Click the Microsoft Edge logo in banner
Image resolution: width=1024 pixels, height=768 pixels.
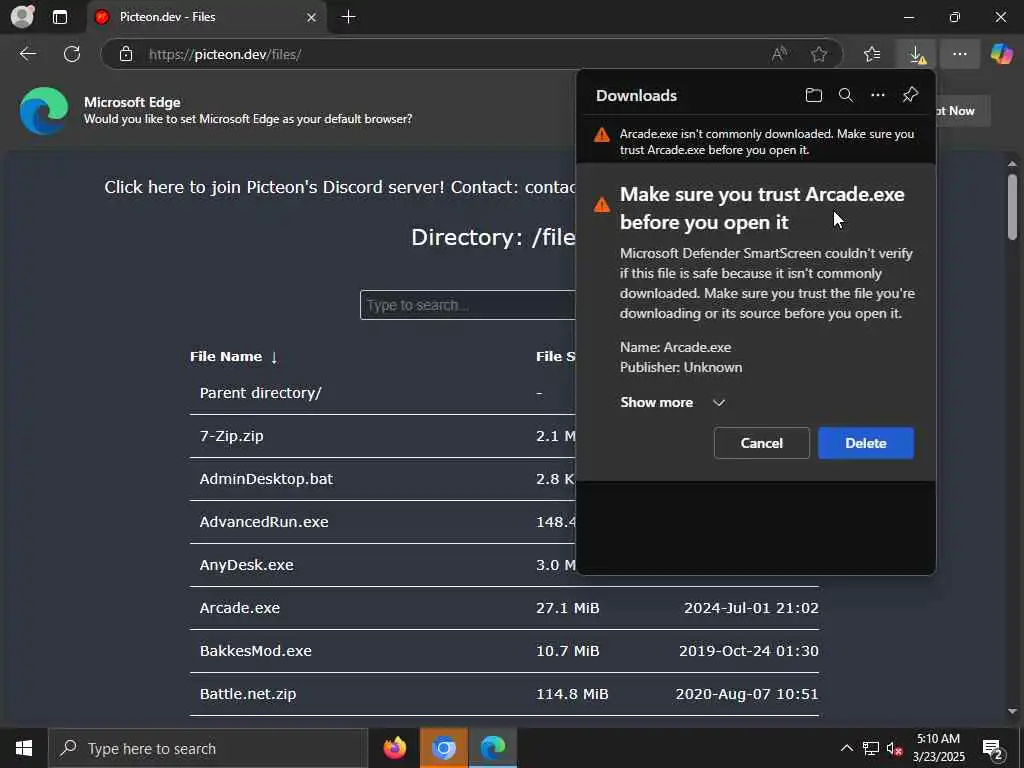point(44,111)
